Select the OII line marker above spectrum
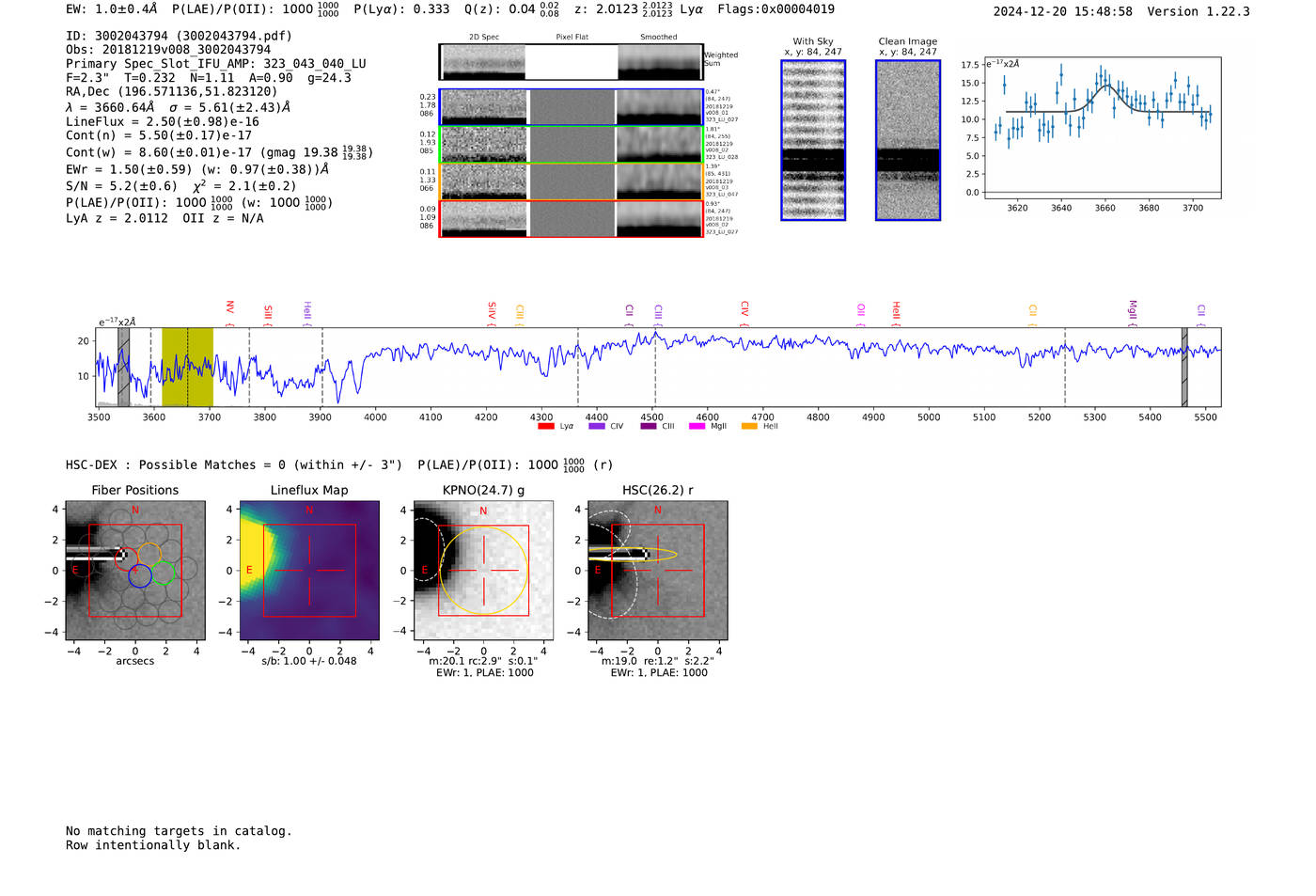 click(x=861, y=315)
